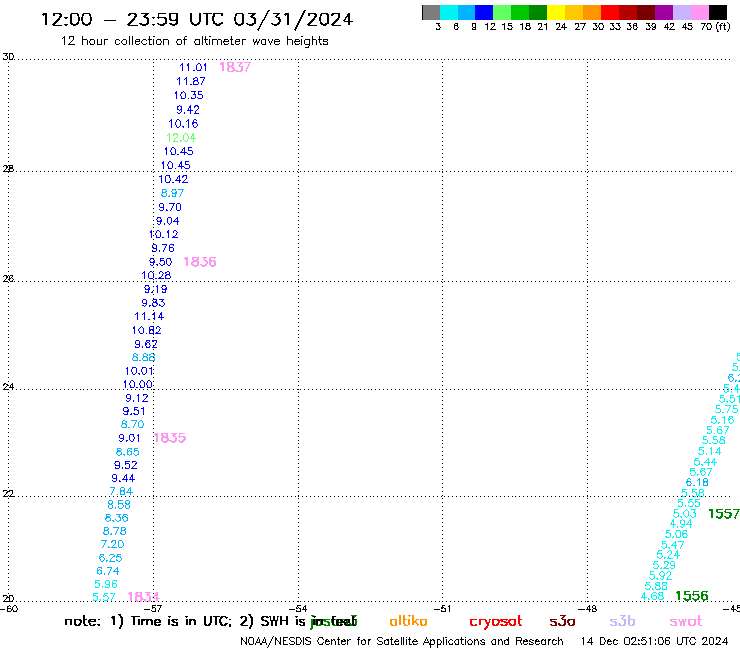Select wave height value 9.01
The height and width of the screenshot is (650, 740).
click(x=129, y=438)
